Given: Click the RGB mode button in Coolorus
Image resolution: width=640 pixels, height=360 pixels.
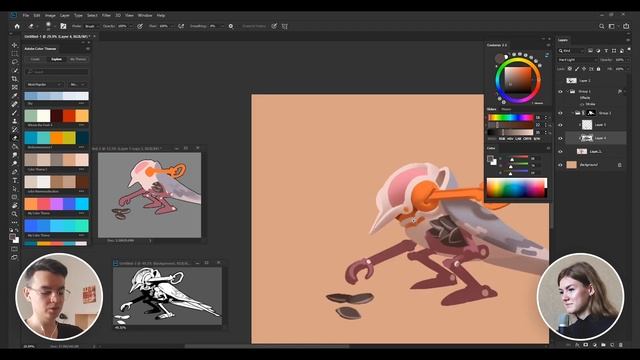Looking at the screenshot, I should pos(502,139).
